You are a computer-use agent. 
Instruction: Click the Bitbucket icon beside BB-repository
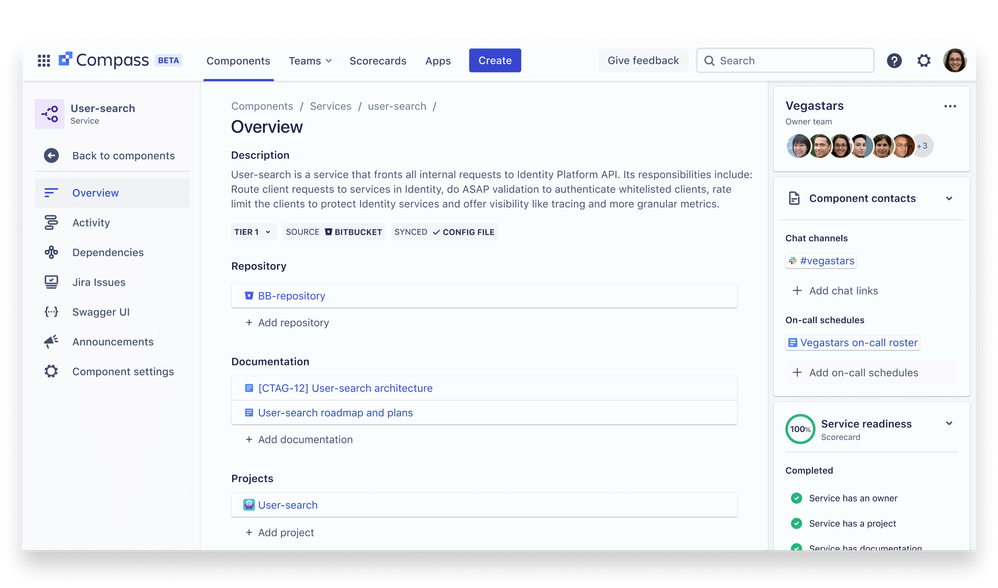pos(249,296)
